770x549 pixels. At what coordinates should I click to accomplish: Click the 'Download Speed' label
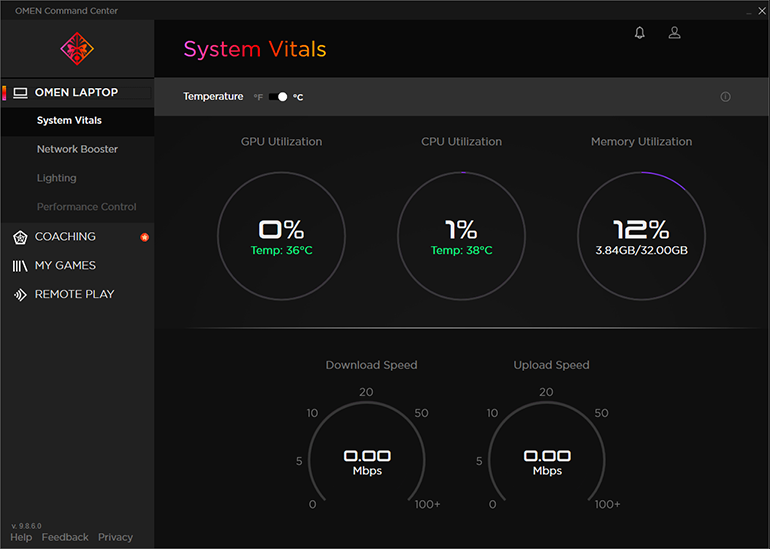point(371,365)
